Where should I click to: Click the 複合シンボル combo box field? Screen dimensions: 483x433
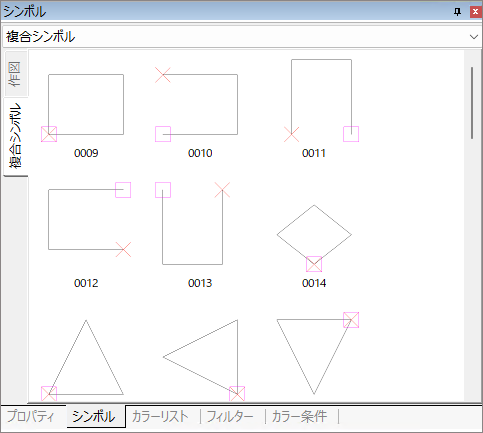(241, 37)
